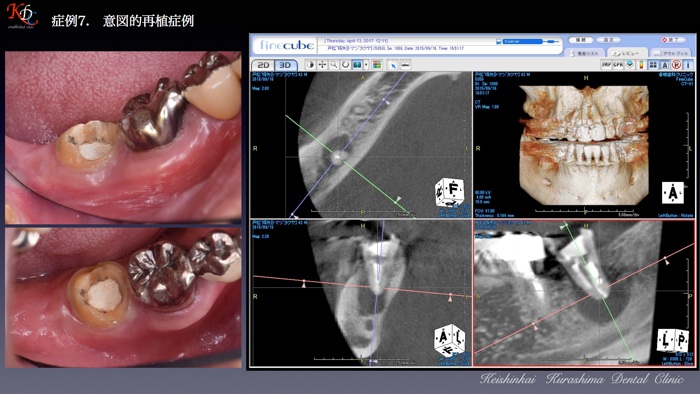The image size is (700, 394).
Task: Select the ruler measurement tool
Action: (x=405, y=65)
